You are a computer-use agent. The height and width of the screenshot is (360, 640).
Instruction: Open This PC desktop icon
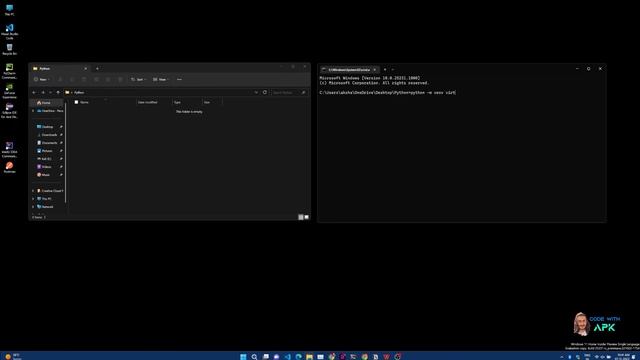9,10
